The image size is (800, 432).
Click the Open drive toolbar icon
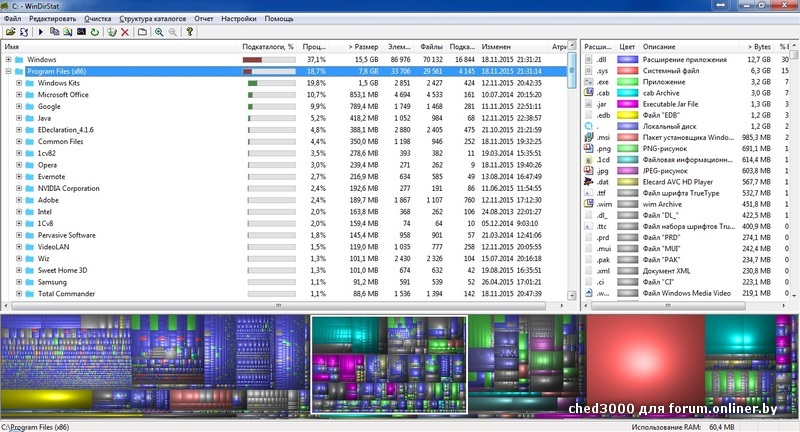coord(9,32)
